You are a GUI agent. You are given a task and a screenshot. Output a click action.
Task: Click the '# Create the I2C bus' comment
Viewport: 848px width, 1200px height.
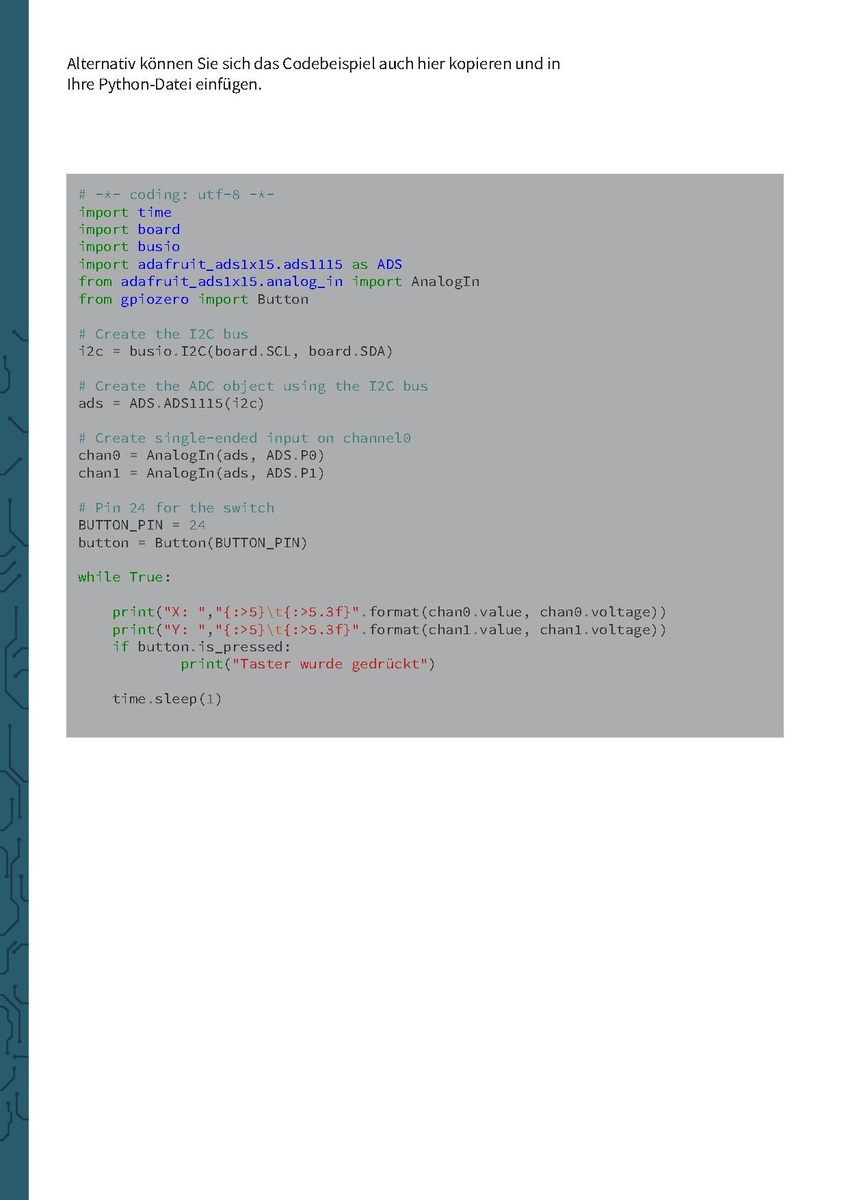coord(163,334)
